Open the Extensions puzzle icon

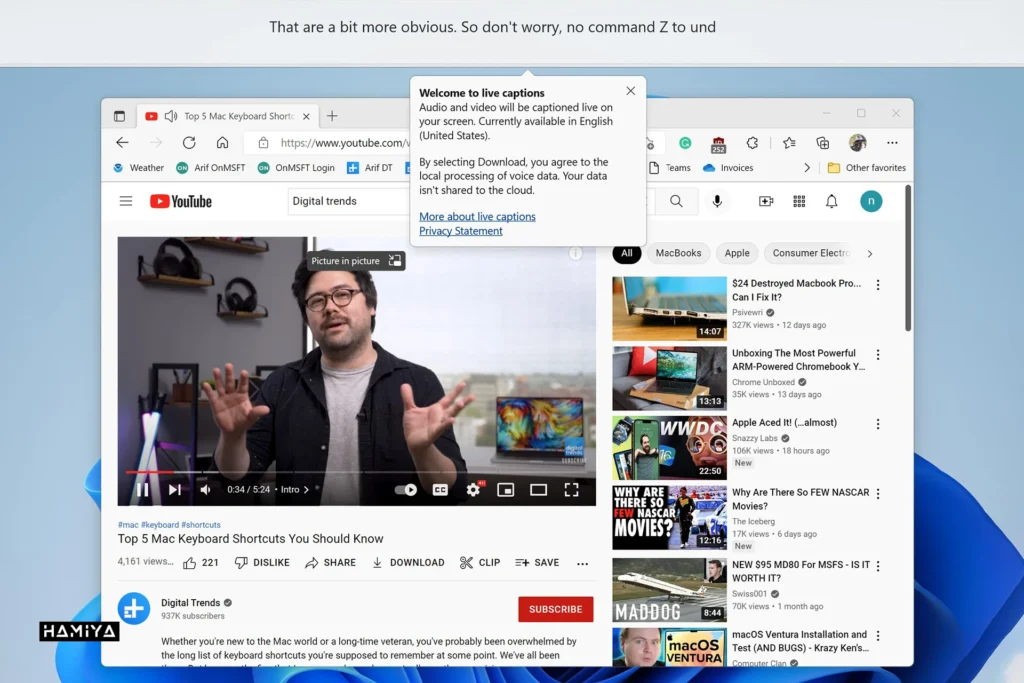coord(752,143)
